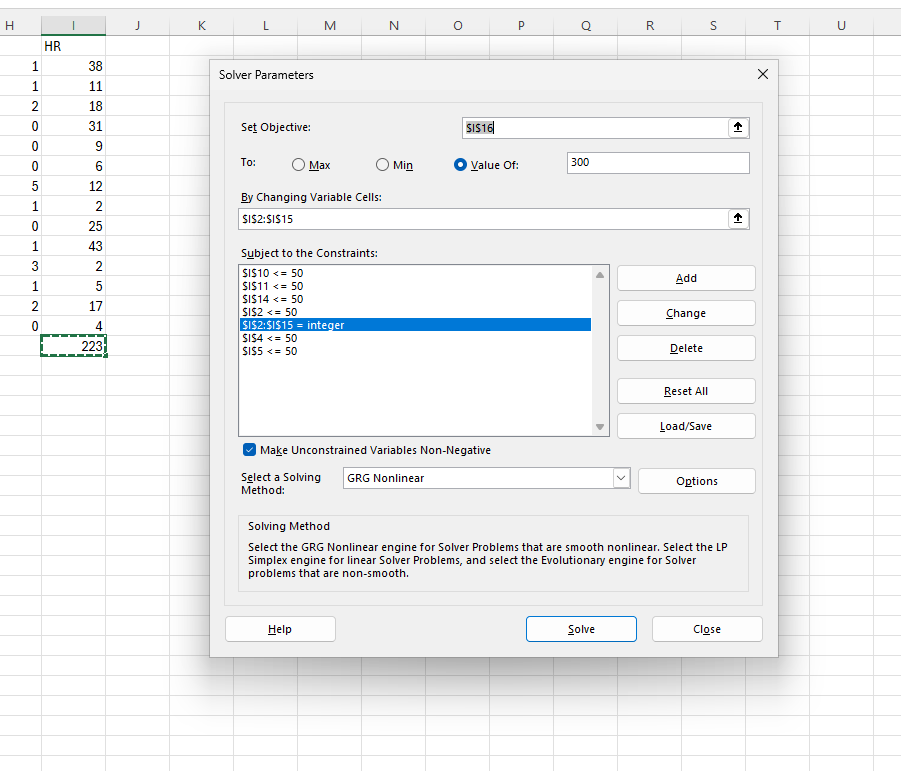901x771 pixels.
Task: Click the HR header cell
Action: click(x=73, y=46)
